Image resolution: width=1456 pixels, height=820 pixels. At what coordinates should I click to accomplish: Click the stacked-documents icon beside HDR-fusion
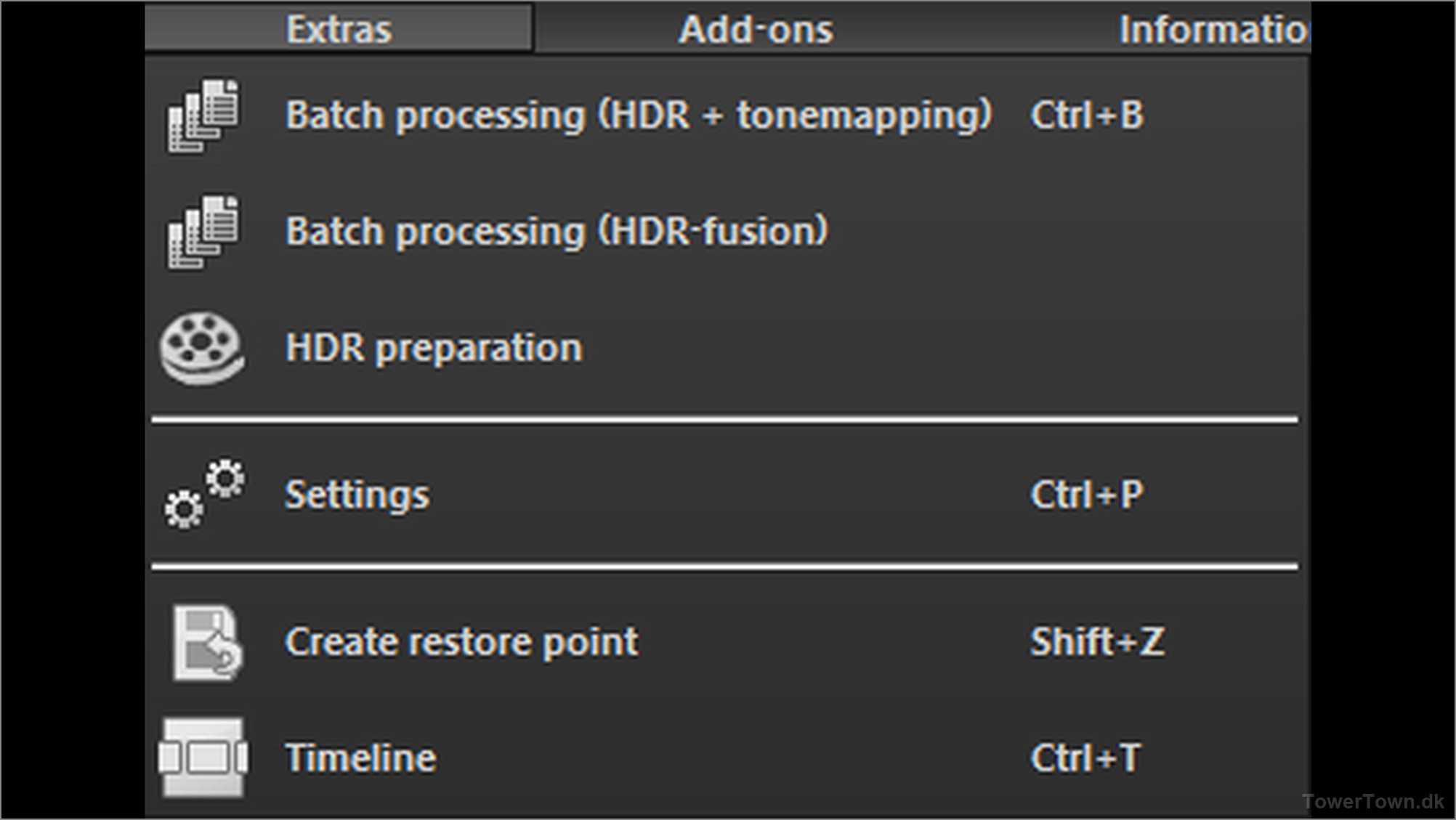[x=203, y=232]
